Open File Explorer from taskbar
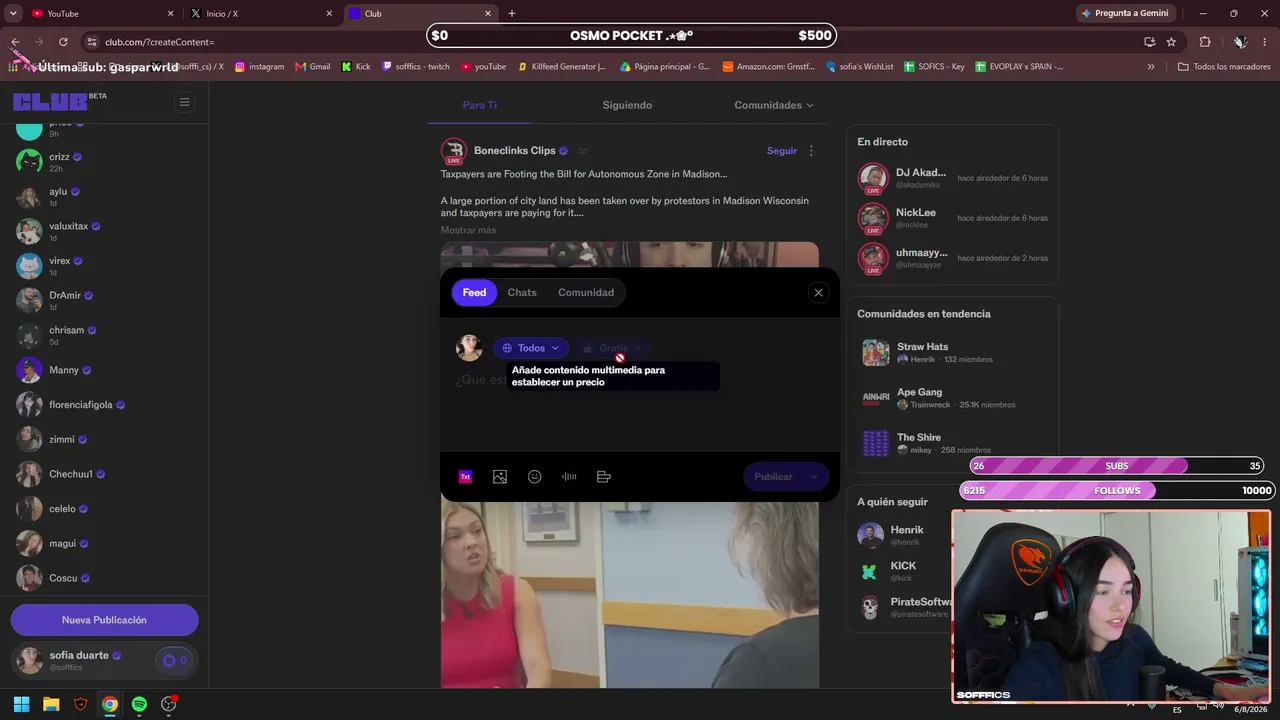This screenshot has width=1280, height=720. pyautogui.click(x=51, y=704)
